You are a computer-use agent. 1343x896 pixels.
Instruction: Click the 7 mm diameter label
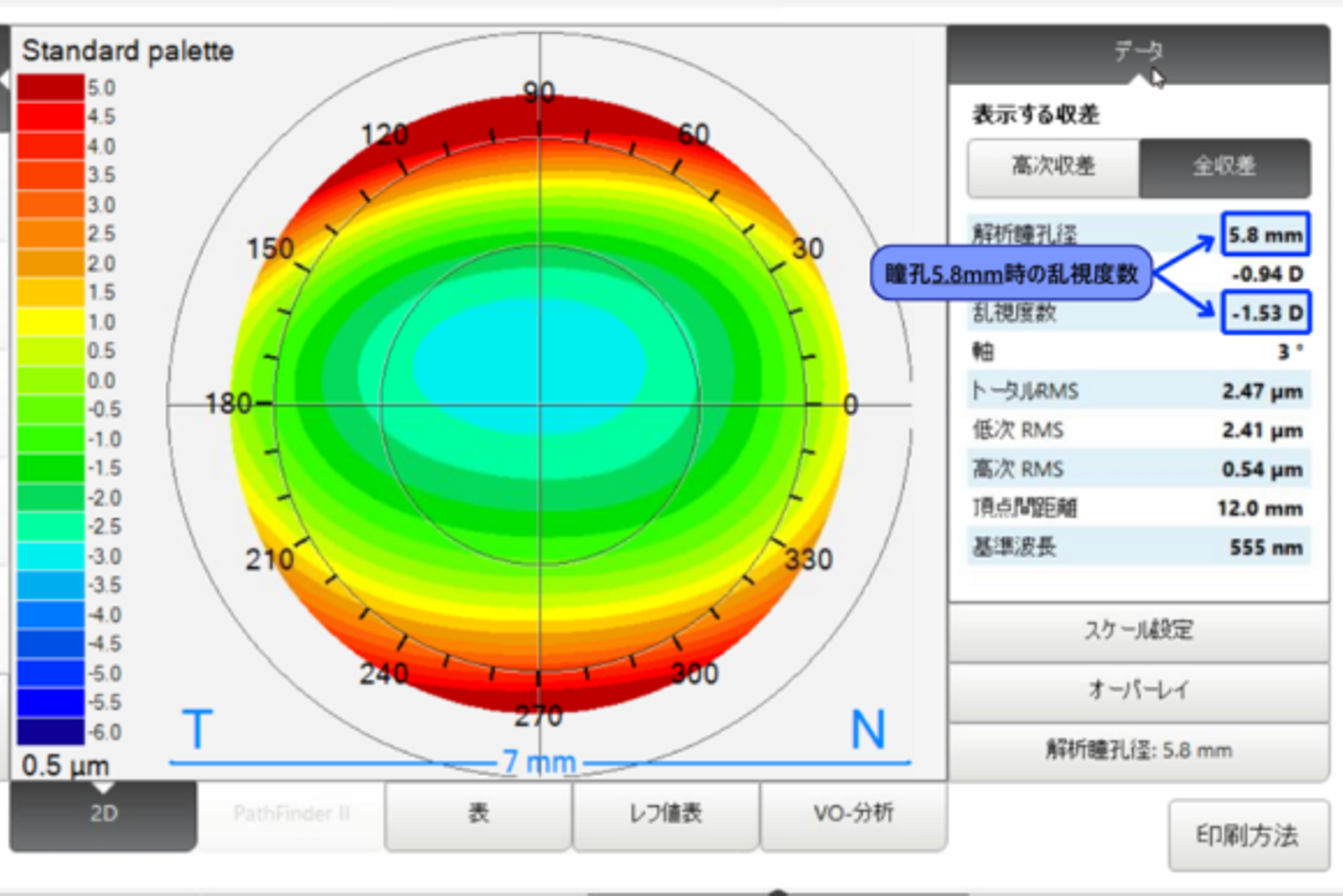(539, 763)
